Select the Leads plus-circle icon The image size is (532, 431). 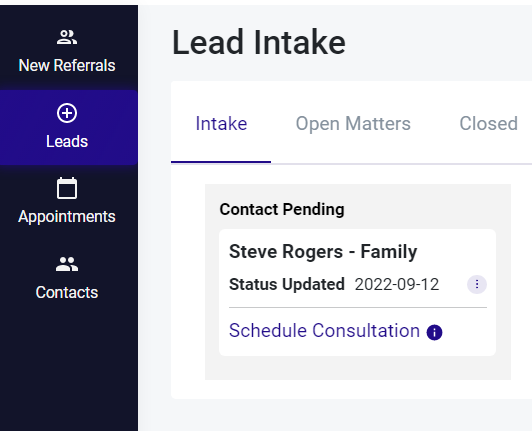coord(67,113)
